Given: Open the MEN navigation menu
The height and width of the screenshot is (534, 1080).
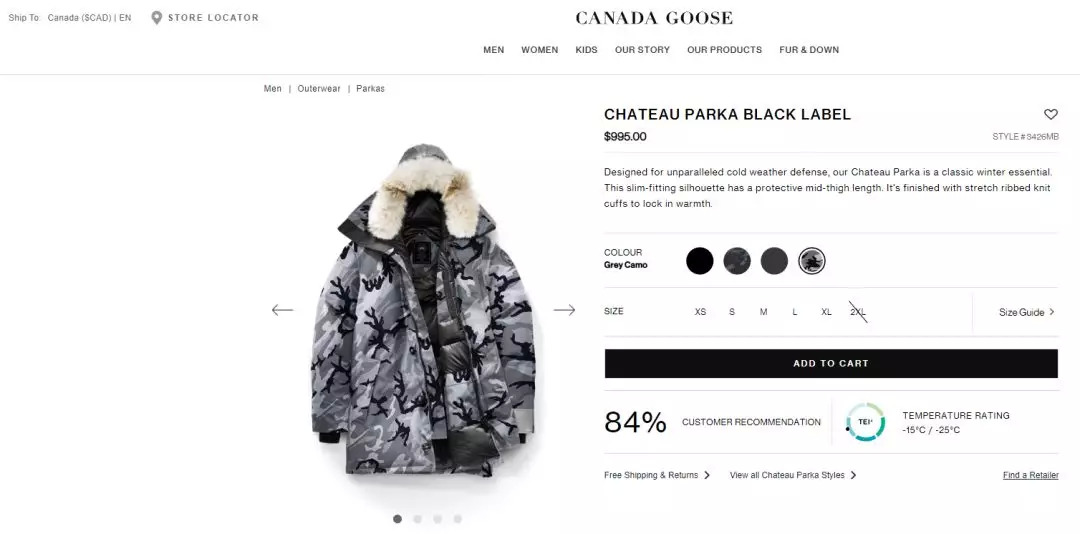Looking at the screenshot, I should [494, 50].
